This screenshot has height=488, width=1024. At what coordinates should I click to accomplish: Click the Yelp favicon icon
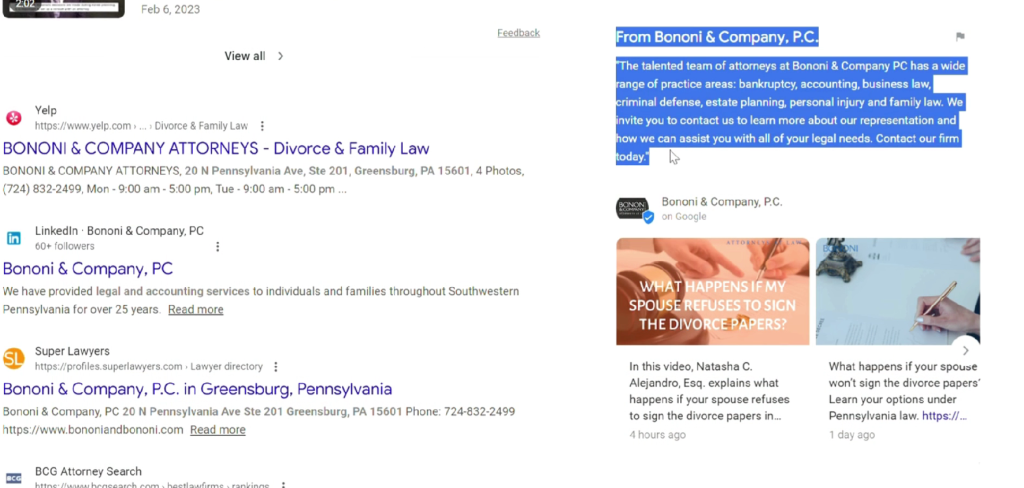(x=14, y=118)
